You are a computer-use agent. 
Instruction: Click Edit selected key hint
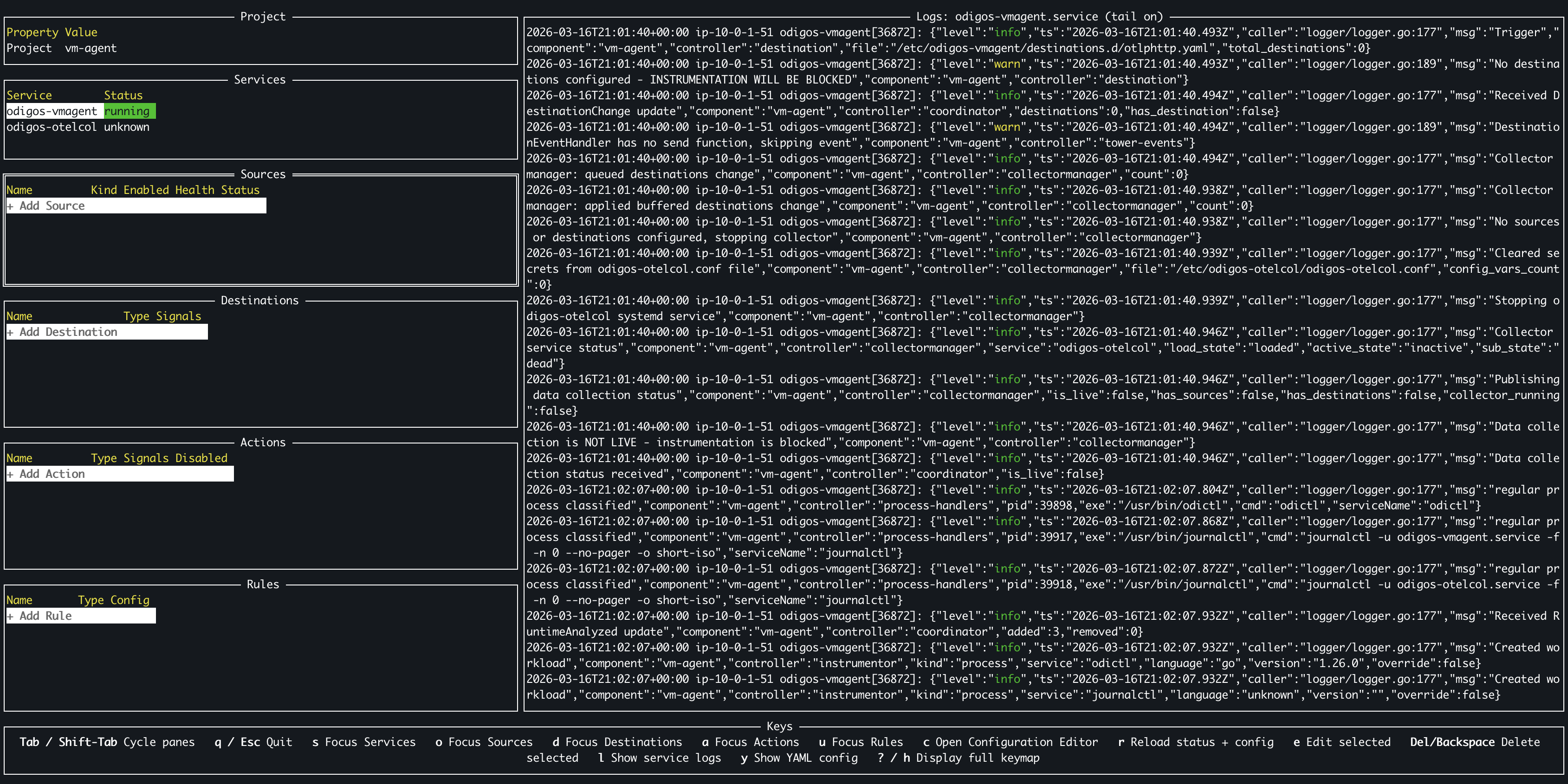[x=1343, y=742]
